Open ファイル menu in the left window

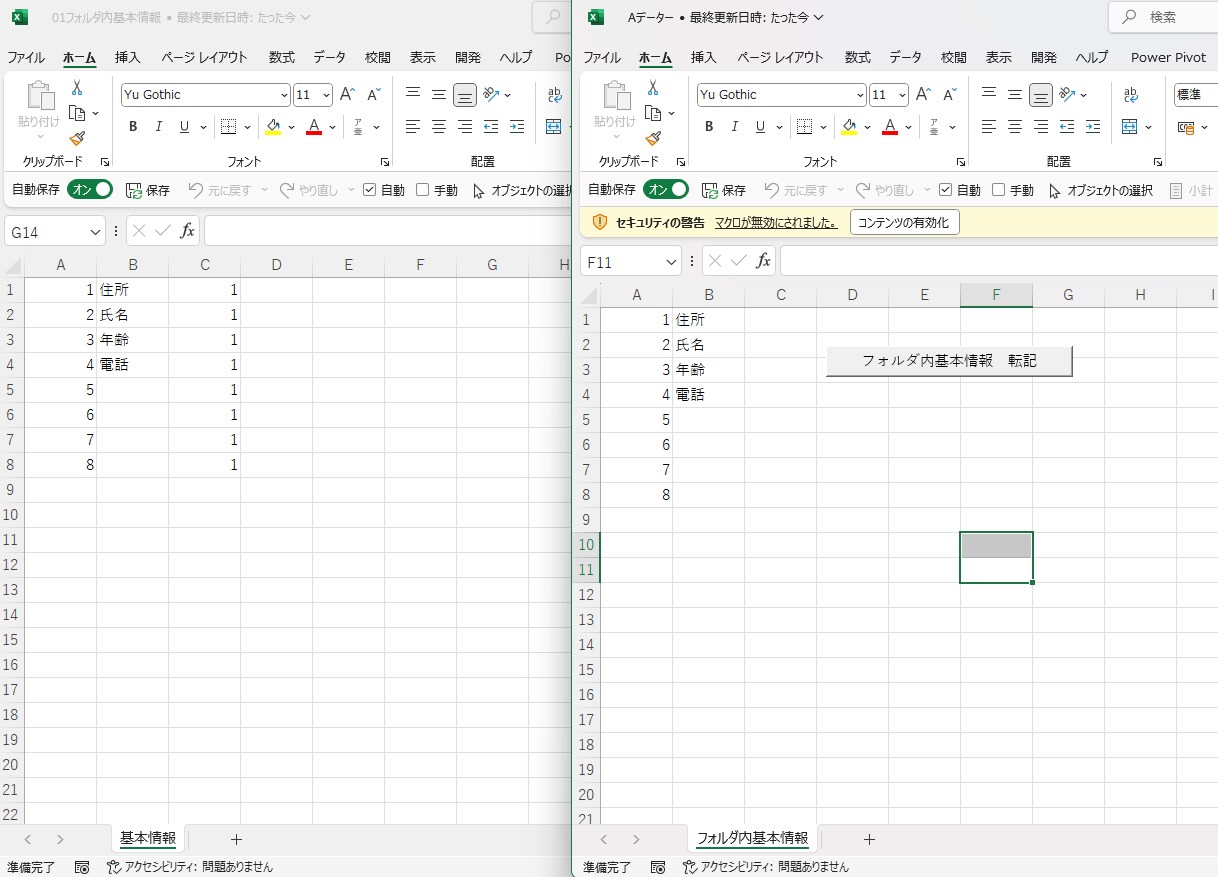click(26, 57)
